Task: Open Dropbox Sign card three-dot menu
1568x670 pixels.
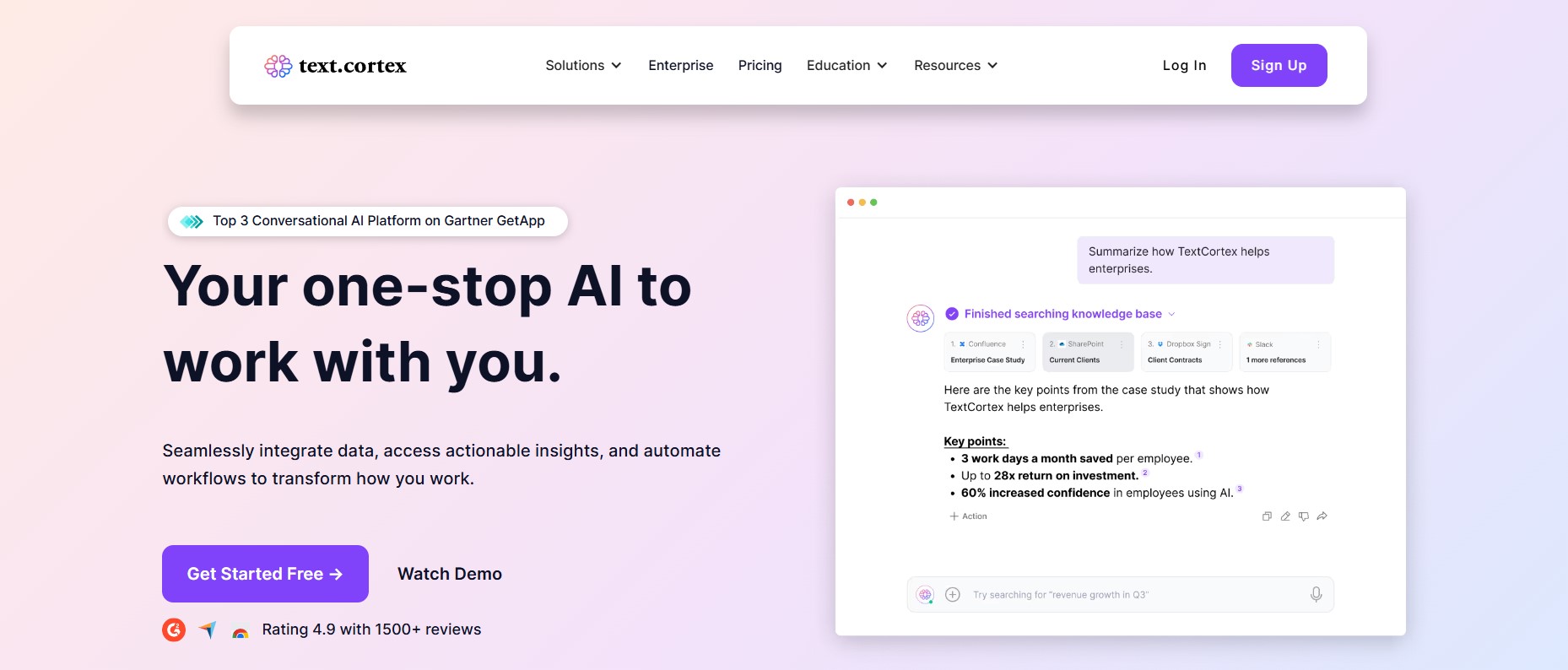Action: point(1220,344)
